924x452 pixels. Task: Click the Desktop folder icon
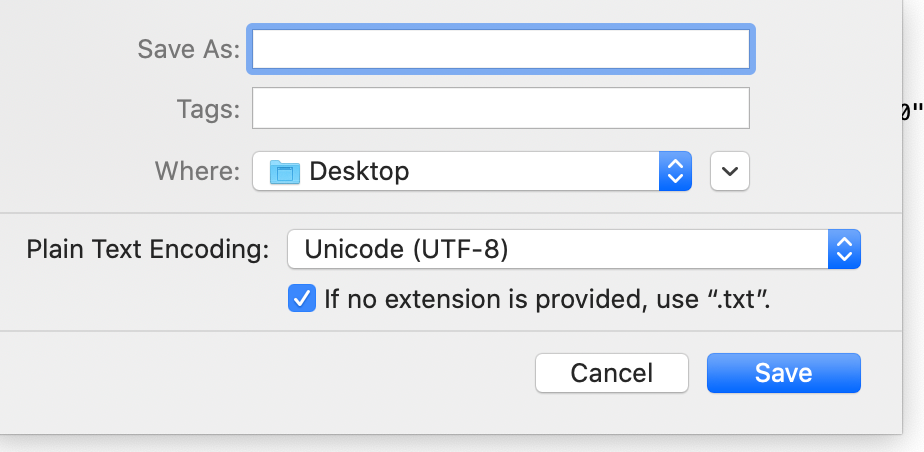coord(285,171)
